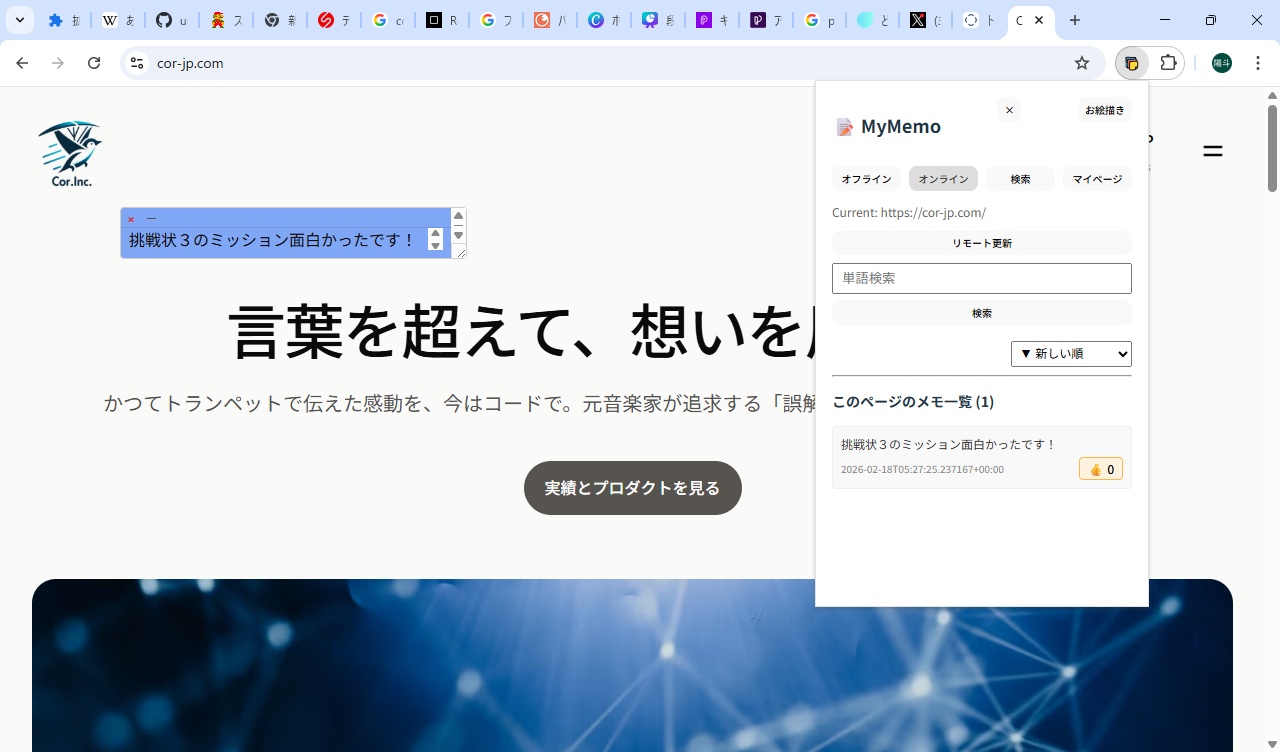This screenshot has height=752, width=1280.
Task: Open the 新しい順 sort dropdown
Action: pyautogui.click(x=1071, y=353)
